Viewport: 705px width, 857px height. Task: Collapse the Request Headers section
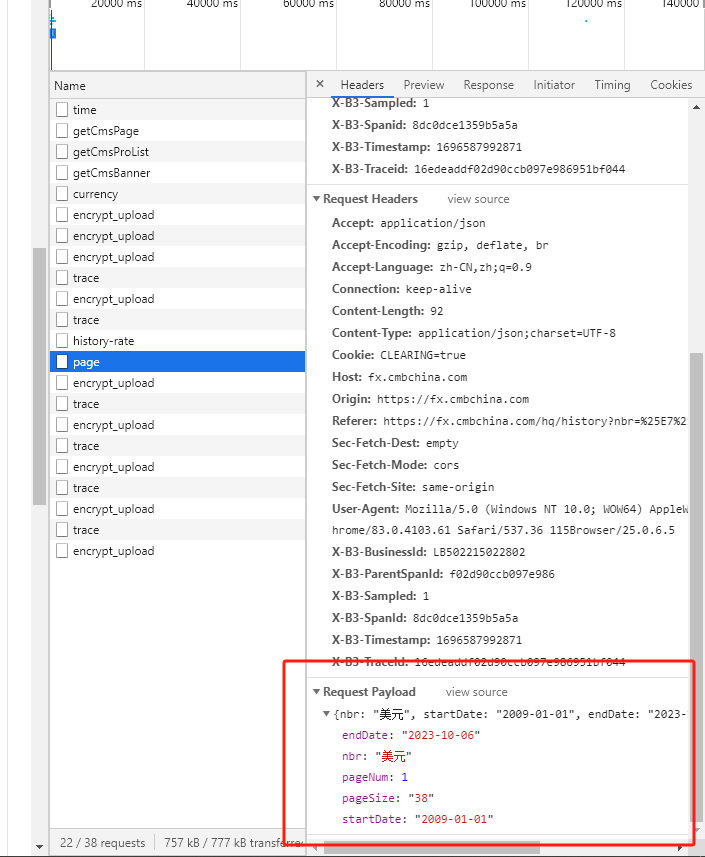click(x=316, y=199)
